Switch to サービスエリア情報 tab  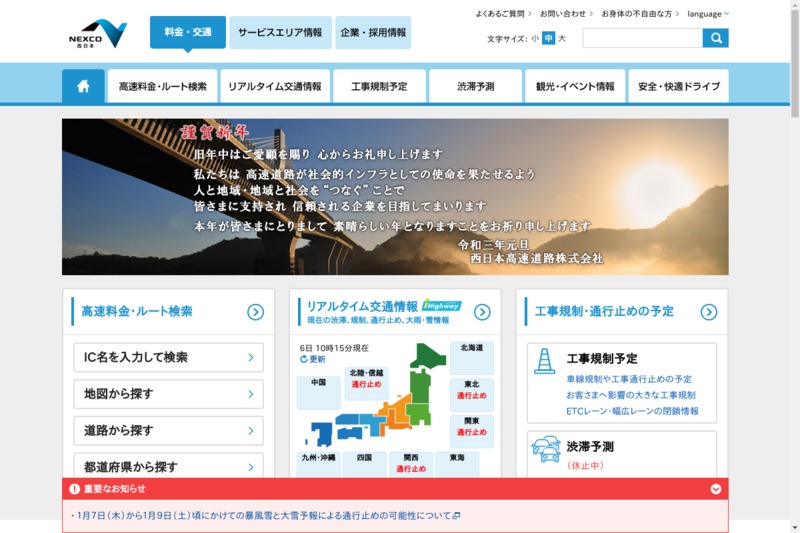click(280, 32)
